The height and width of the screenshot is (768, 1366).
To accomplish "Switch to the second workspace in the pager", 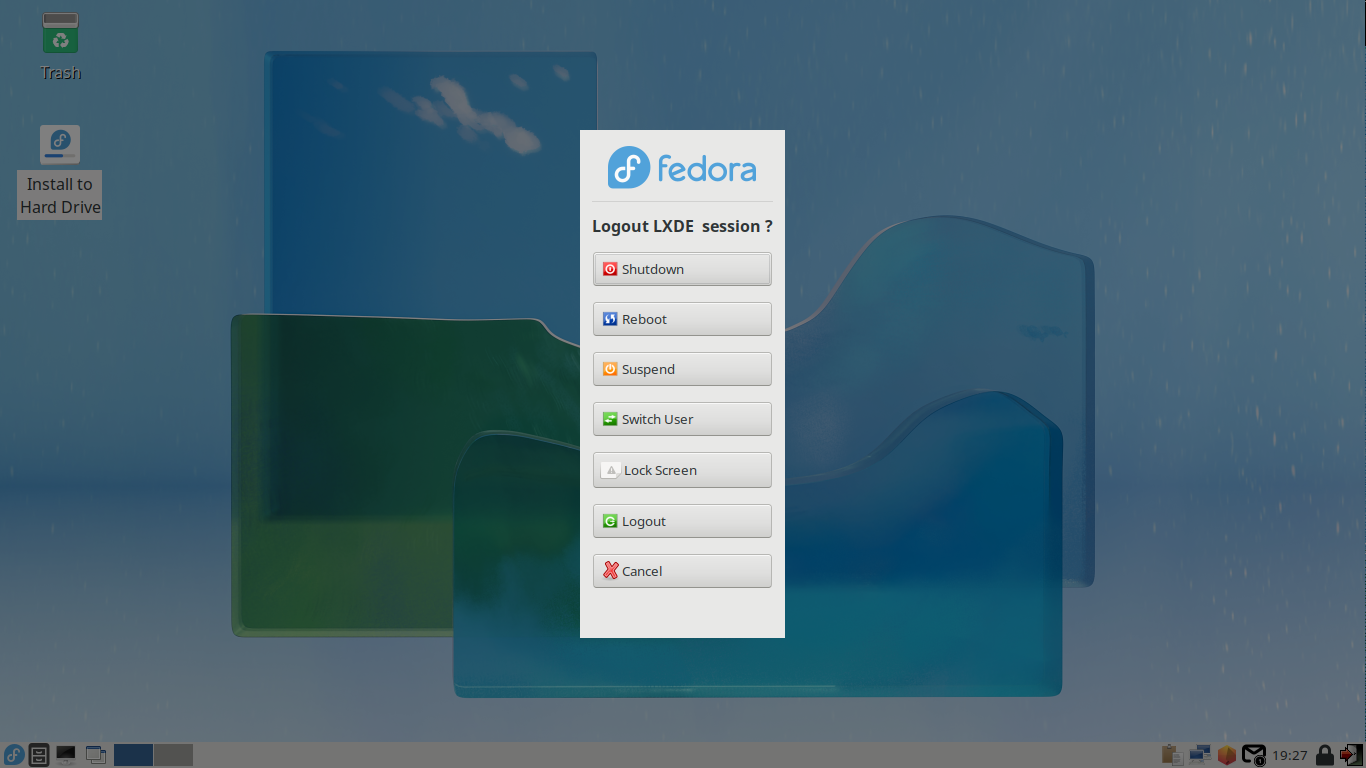I will click(173, 755).
